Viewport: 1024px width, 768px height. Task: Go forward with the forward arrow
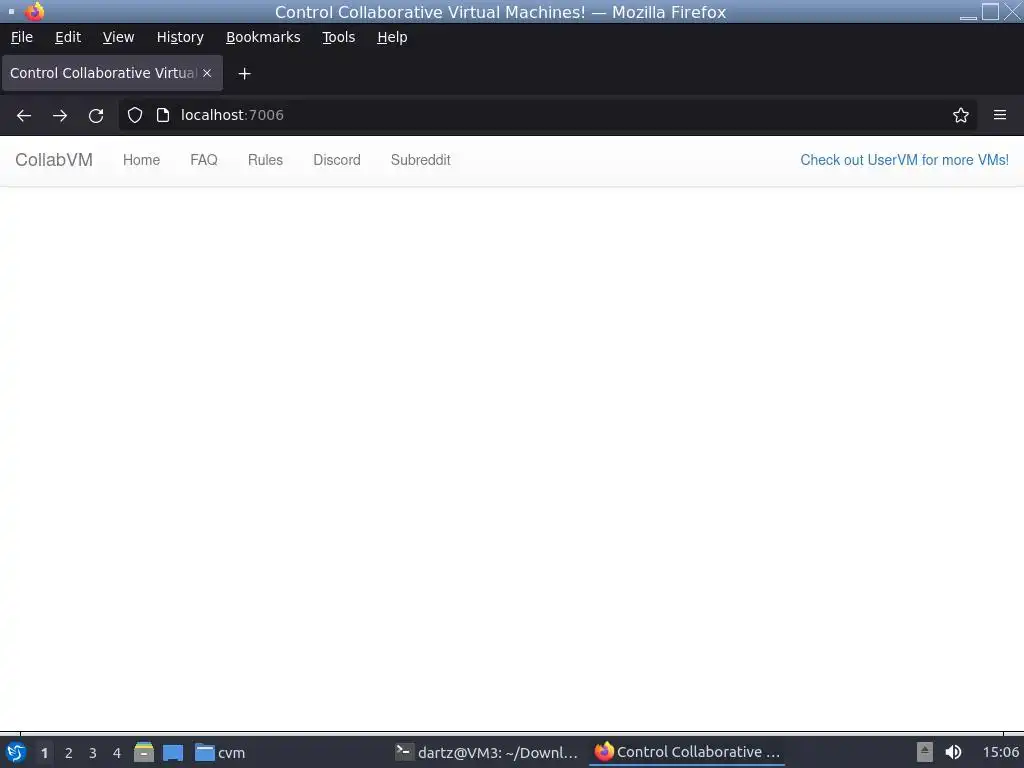(x=60, y=116)
